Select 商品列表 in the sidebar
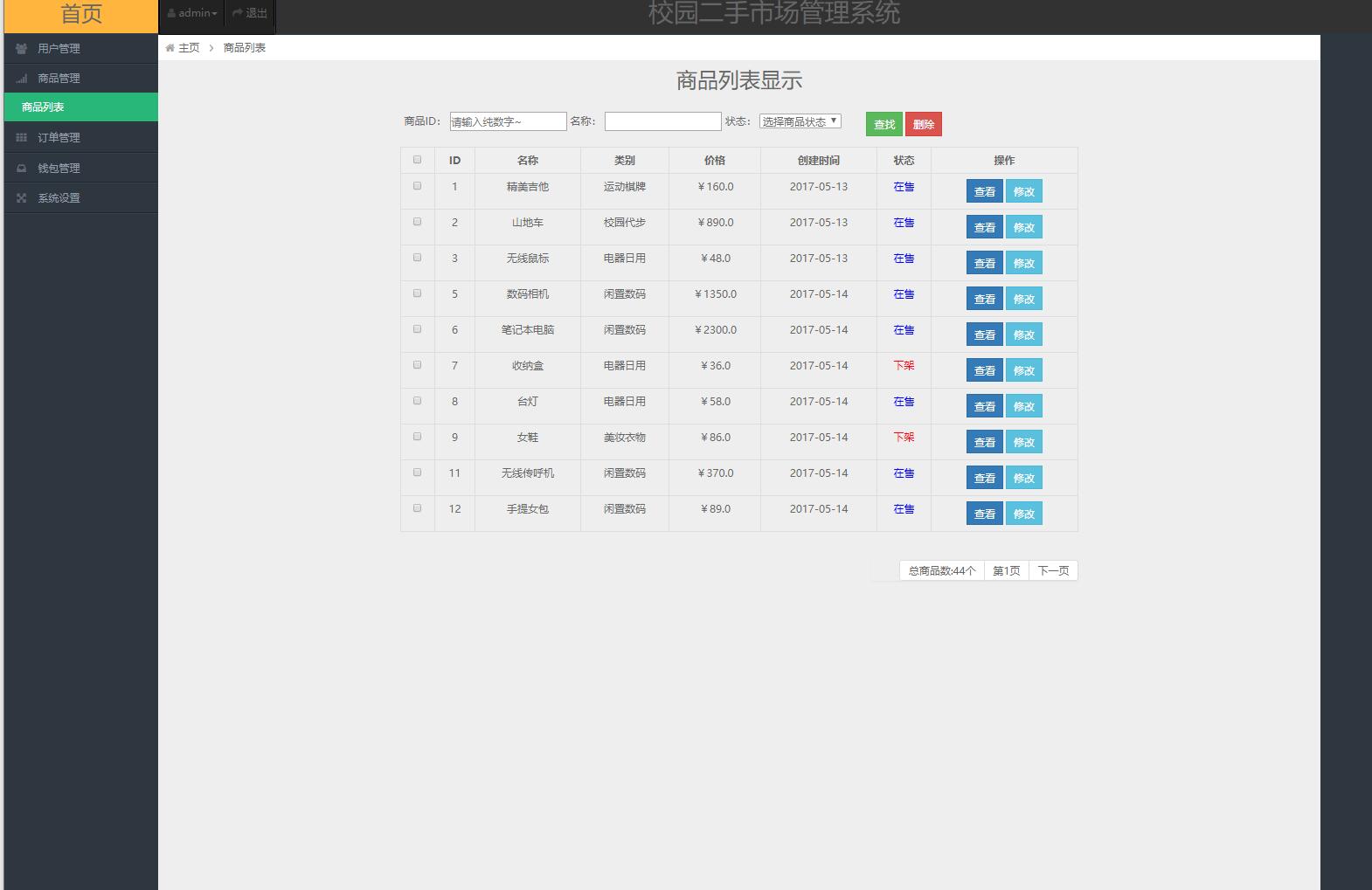Screen dimensions: 1372x890 coord(43,107)
